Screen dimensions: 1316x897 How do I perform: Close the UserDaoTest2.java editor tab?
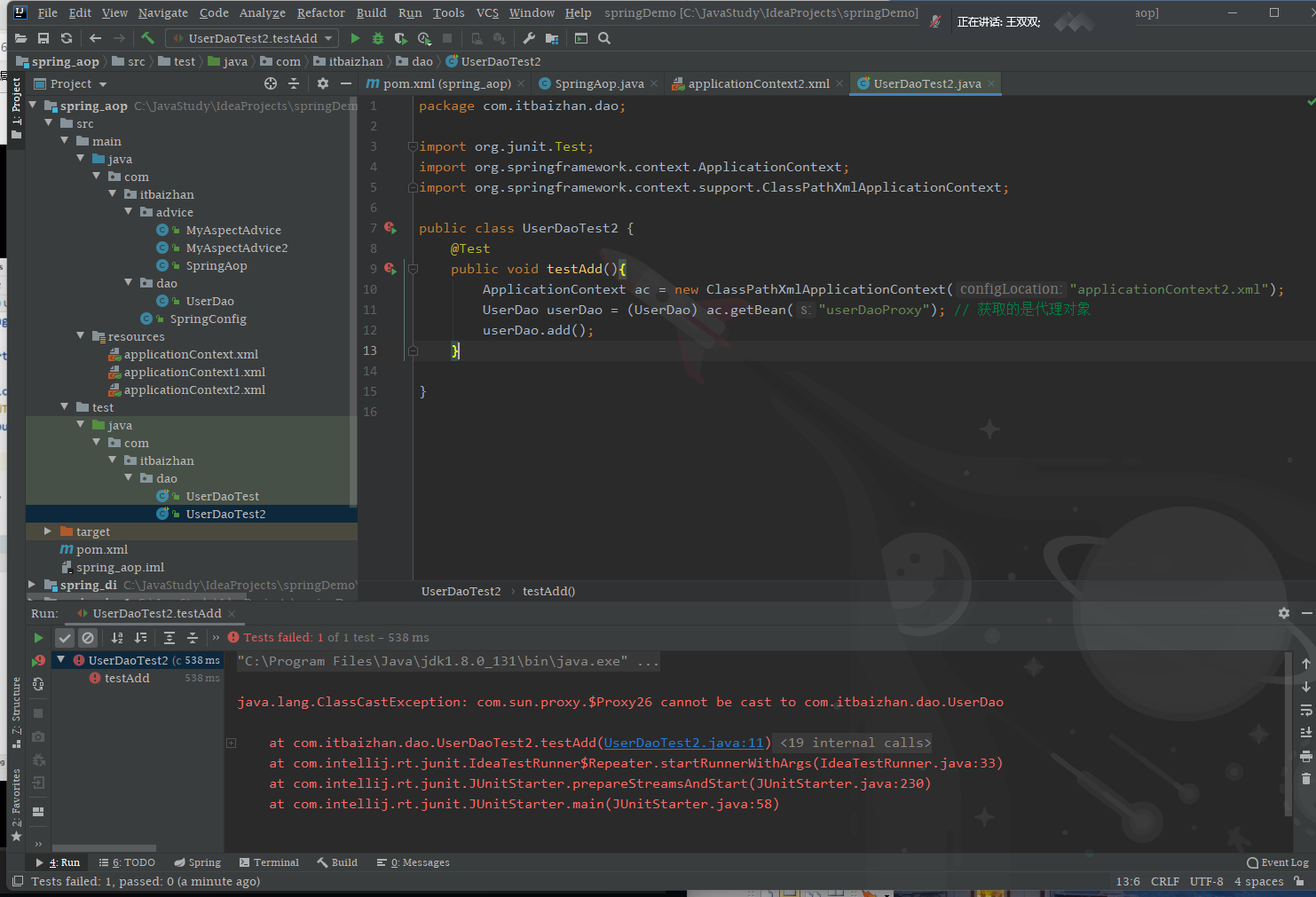(x=991, y=83)
